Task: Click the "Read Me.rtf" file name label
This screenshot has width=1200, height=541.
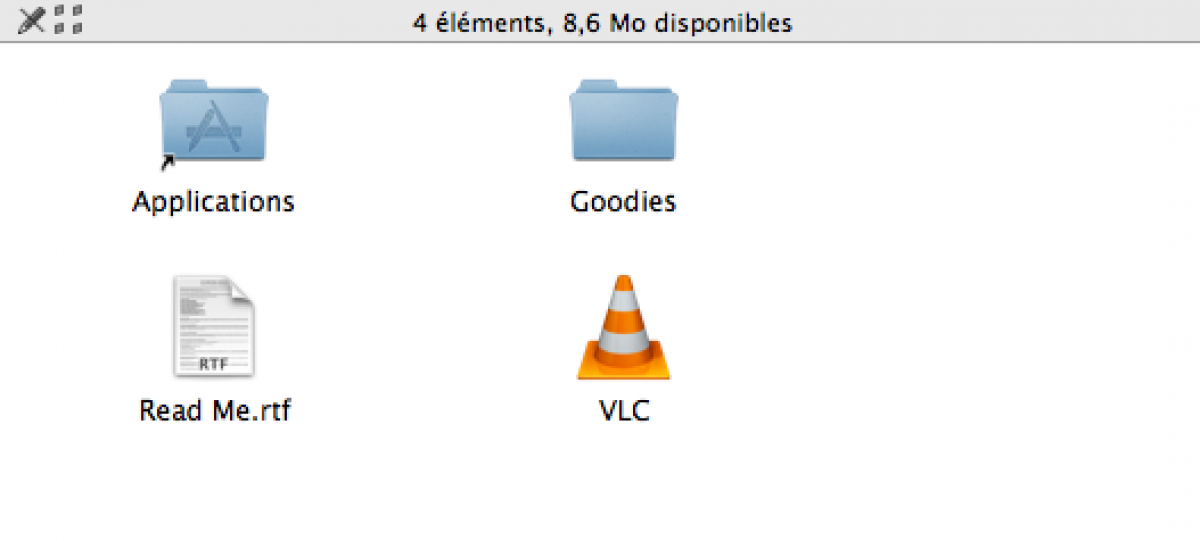Action: tap(215, 411)
